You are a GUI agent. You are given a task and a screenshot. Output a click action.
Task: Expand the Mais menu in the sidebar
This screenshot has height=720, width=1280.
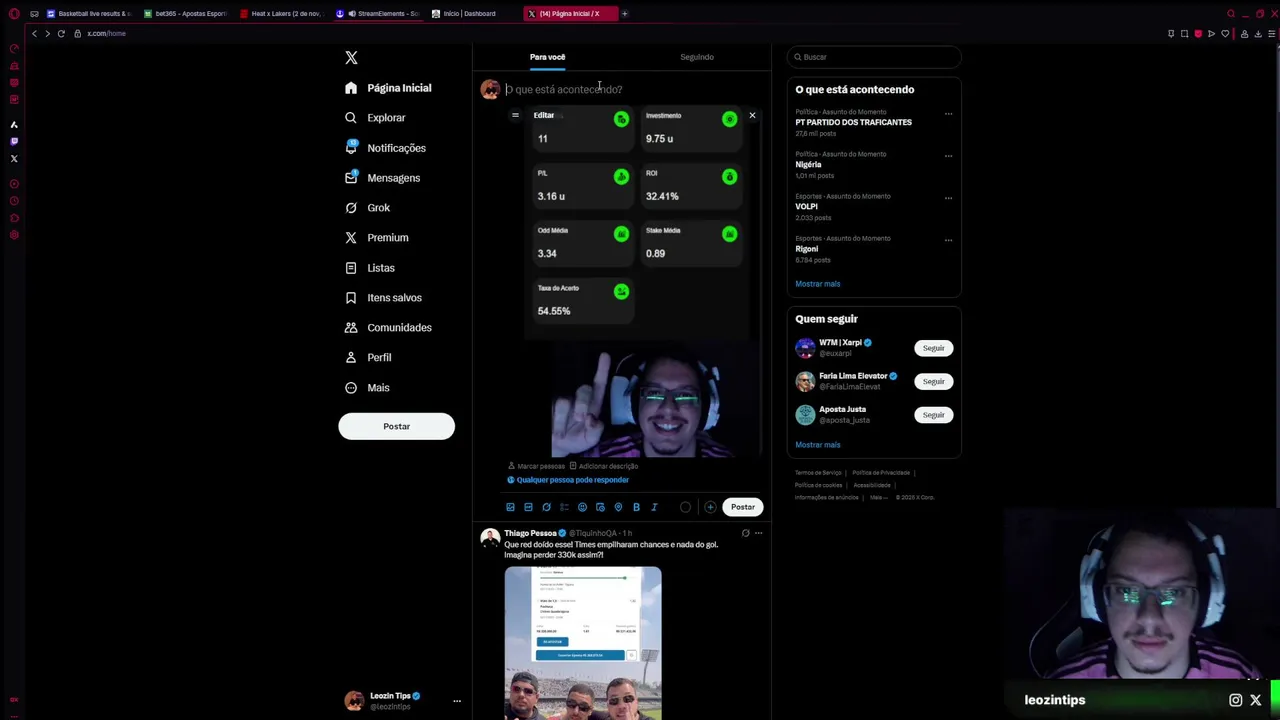(x=367, y=388)
